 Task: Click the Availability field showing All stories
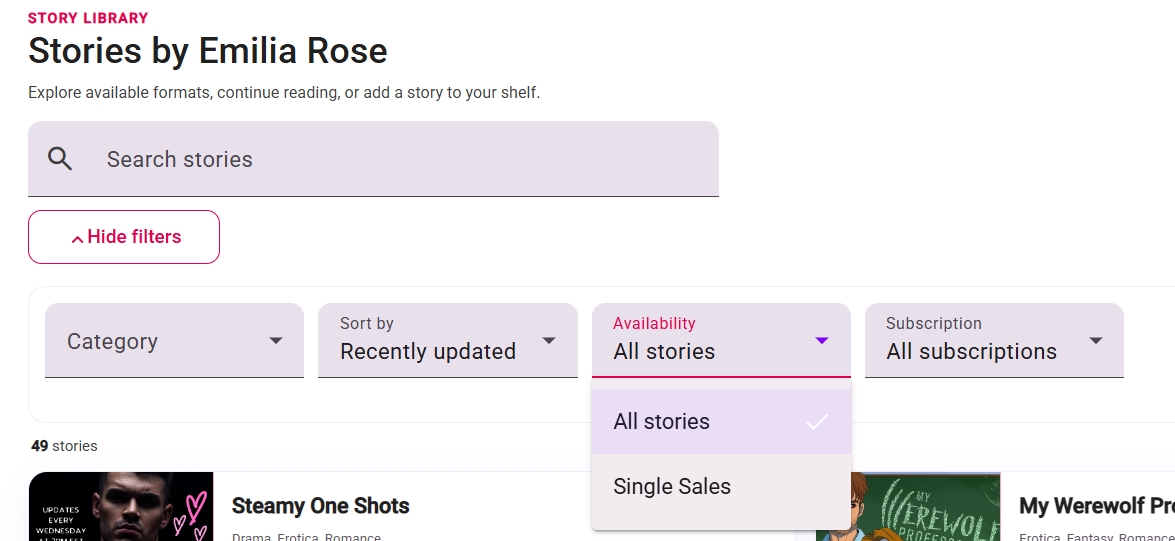tap(721, 340)
